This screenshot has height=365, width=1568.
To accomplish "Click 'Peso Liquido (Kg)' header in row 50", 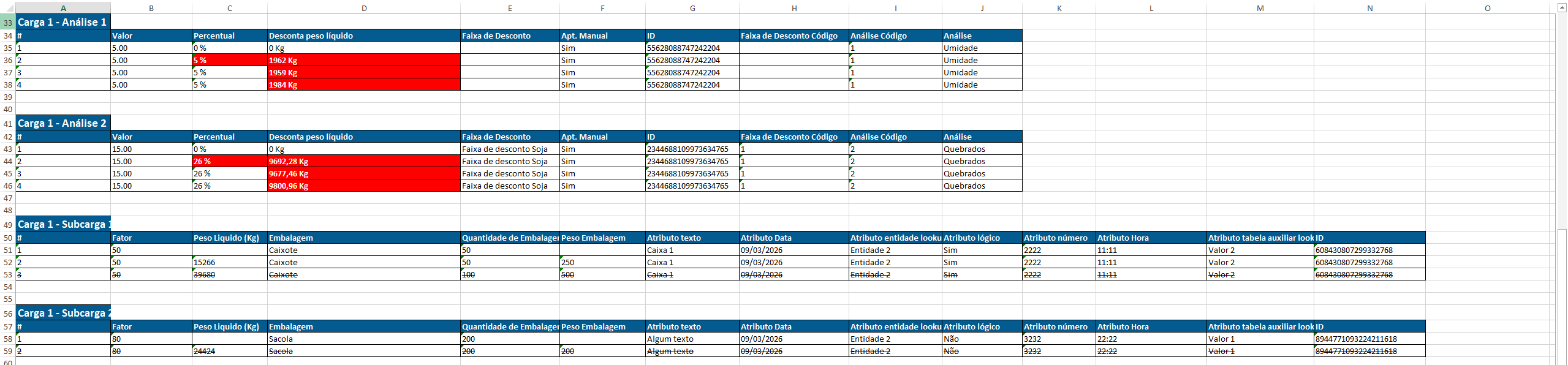I will 230,238.
